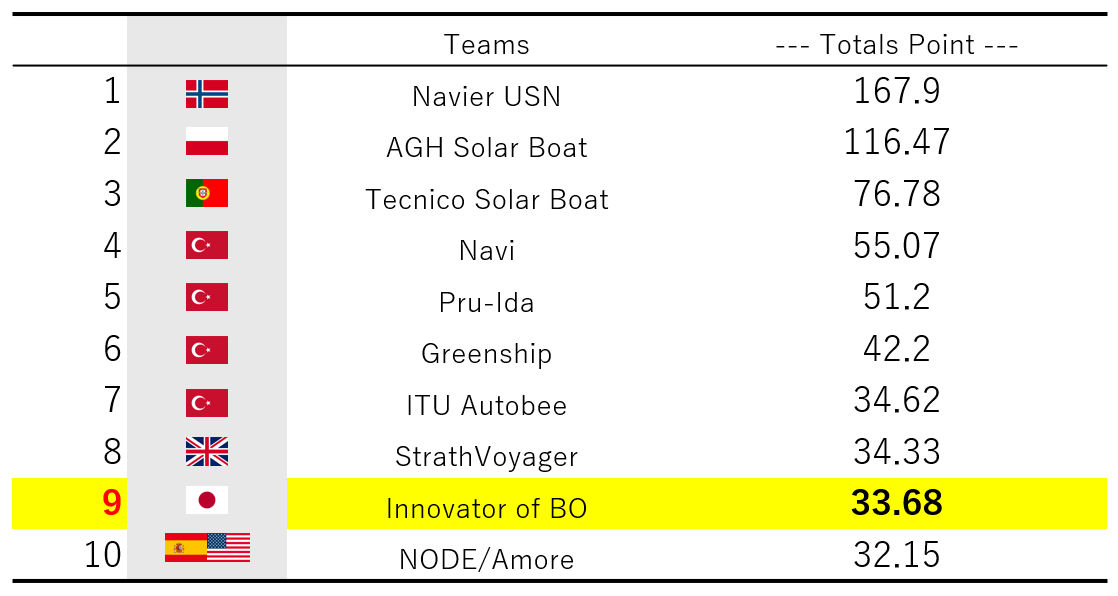Click the Turkey flag beside ITU Autobee
Image resolution: width=1118 pixels, height=596 pixels.
pos(207,403)
